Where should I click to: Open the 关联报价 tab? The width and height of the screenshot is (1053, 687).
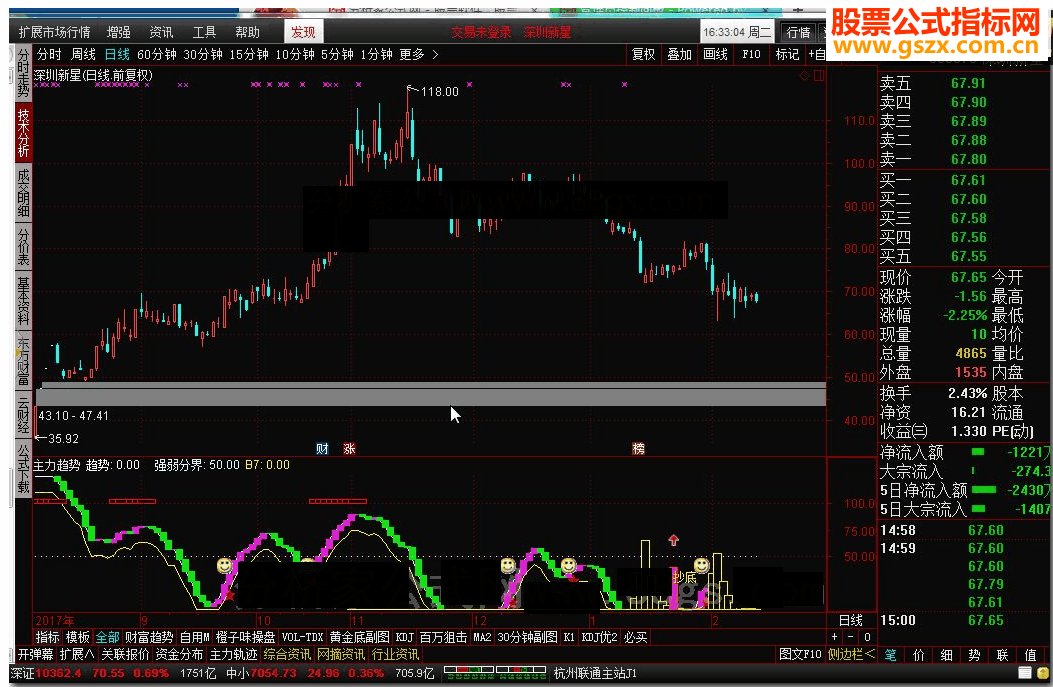tap(125, 655)
